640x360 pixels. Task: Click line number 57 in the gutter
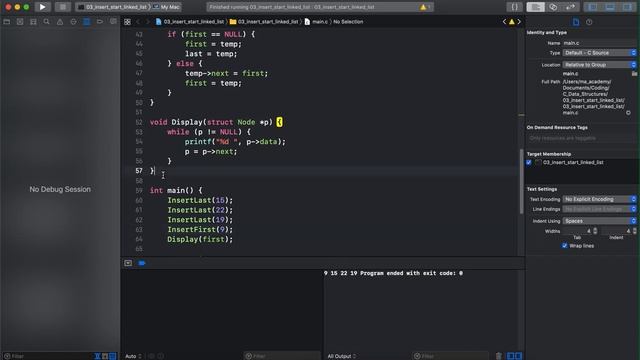[139, 171]
